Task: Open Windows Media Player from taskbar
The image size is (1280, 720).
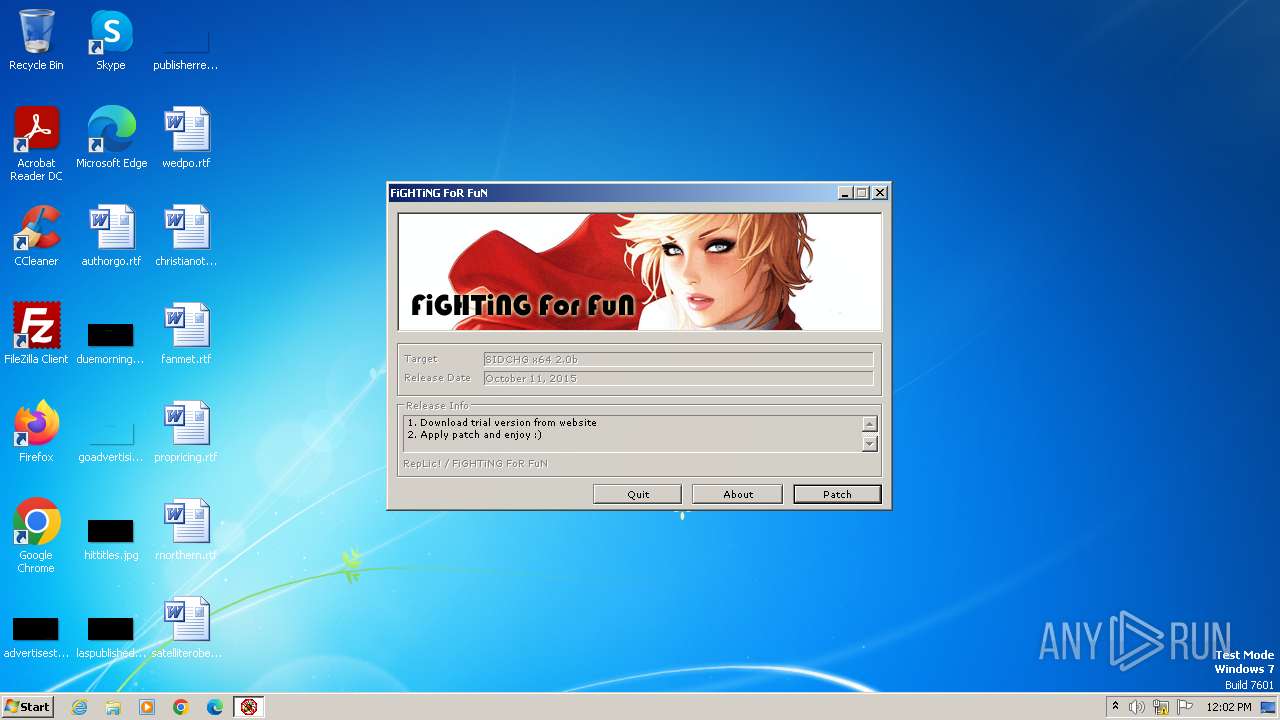Action: pyautogui.click(x=147, y=707)
